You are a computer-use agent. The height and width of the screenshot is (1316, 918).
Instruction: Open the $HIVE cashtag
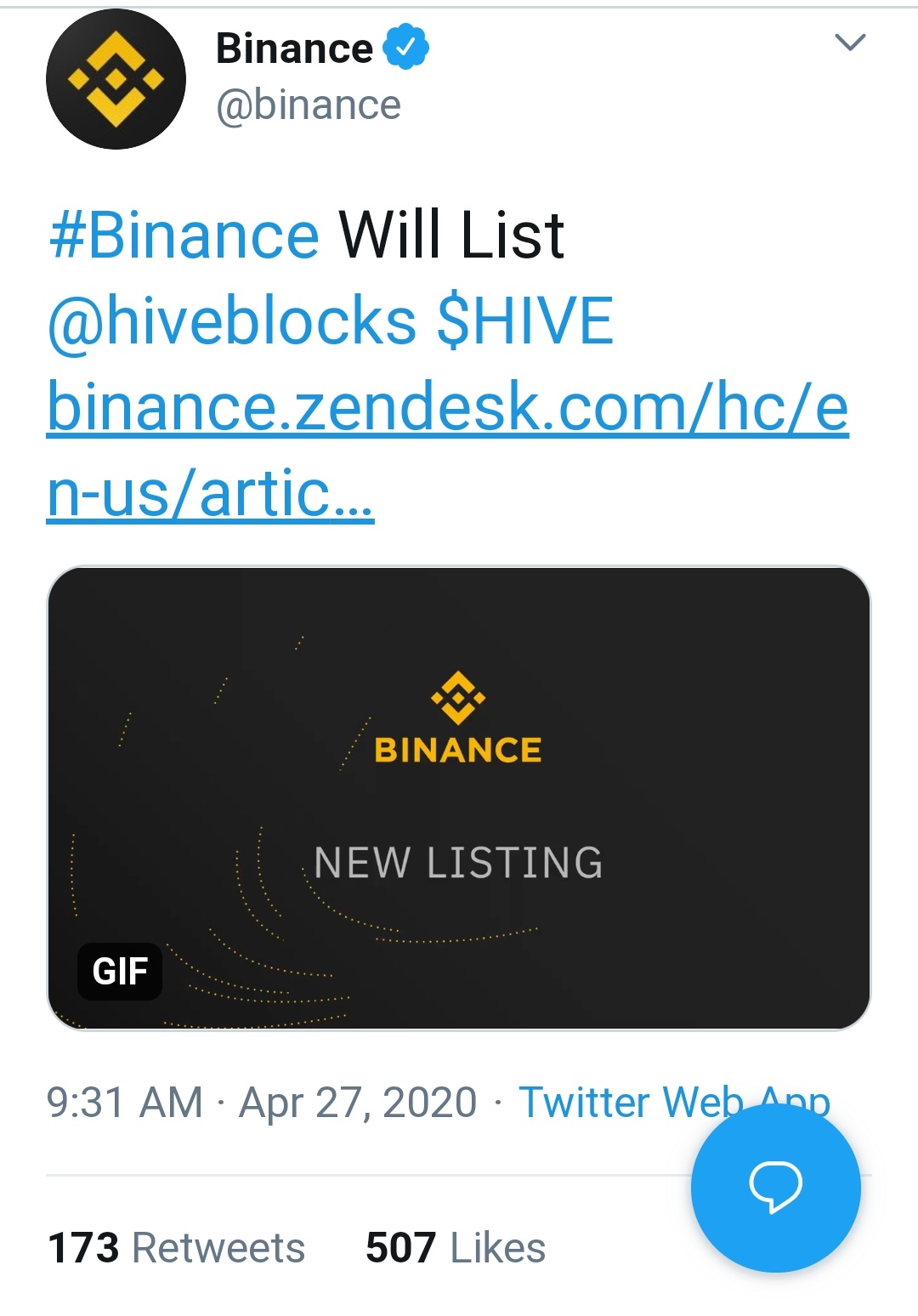tap(524, 320)
